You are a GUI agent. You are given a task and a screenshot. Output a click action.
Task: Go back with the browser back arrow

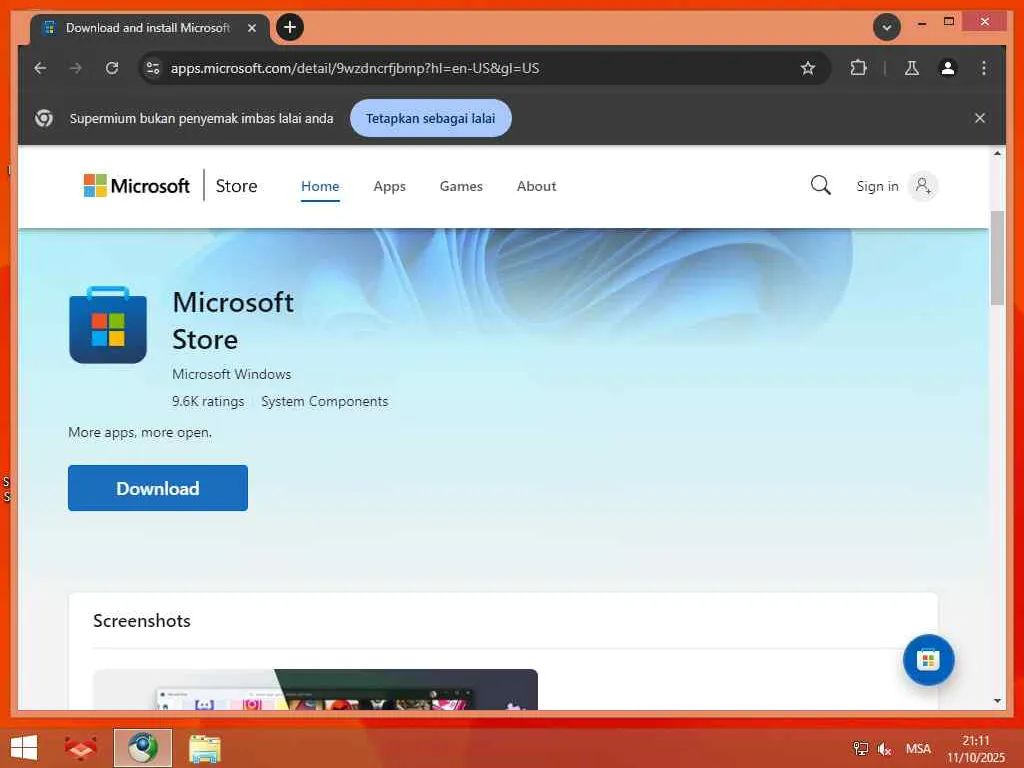coord(40,68)
